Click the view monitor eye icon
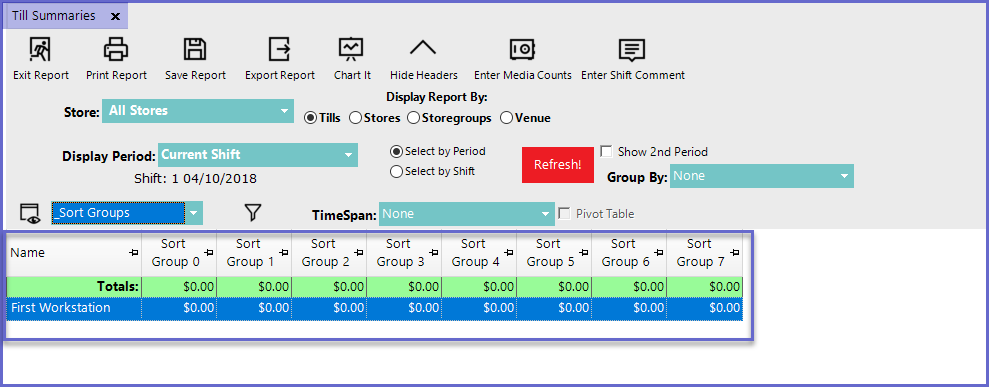989x387 pixels. tap(30, 213)
